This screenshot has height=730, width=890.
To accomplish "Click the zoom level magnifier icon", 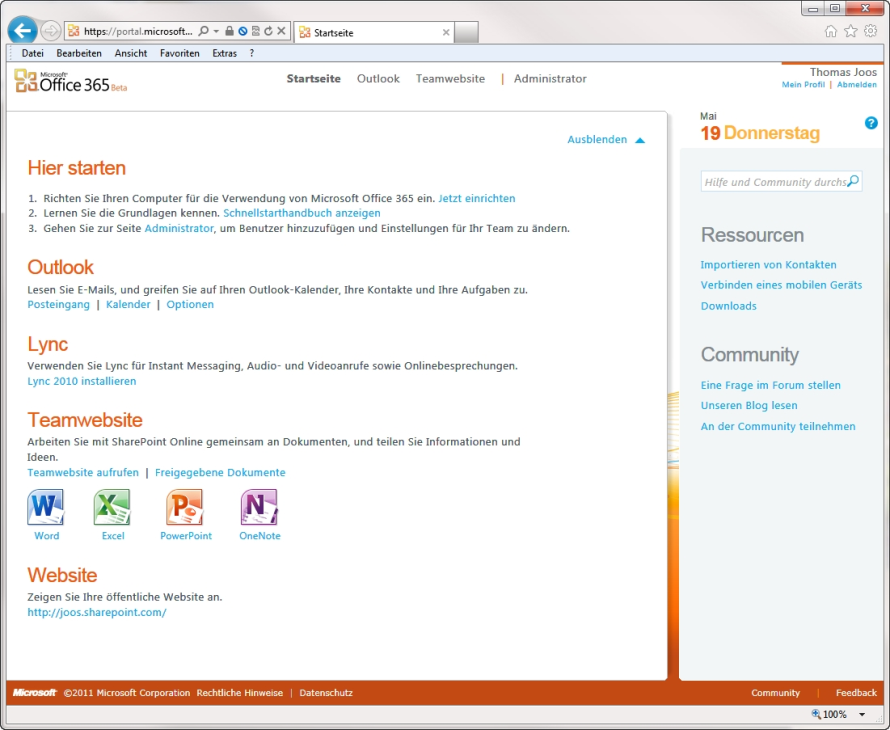I will [816, 714].
